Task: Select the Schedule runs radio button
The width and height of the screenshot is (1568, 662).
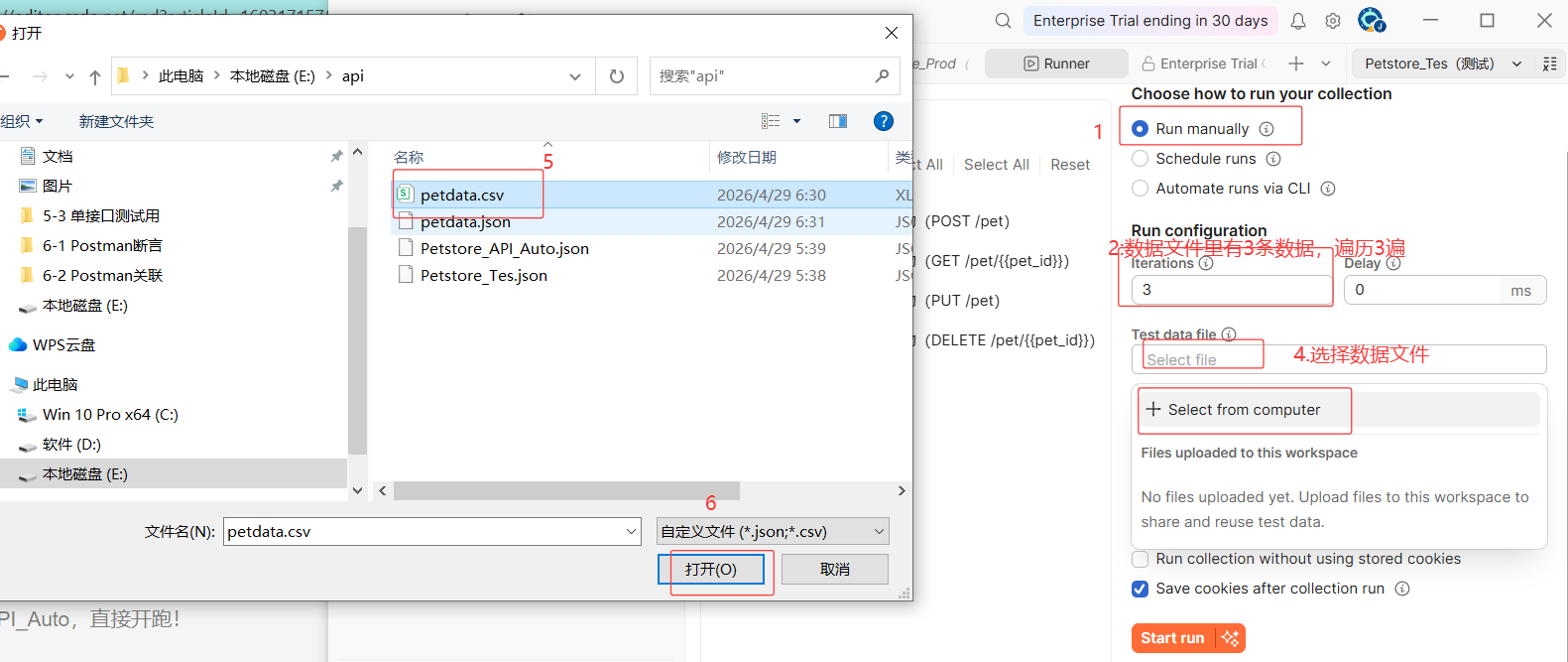Action: (x=1140, y=159)
